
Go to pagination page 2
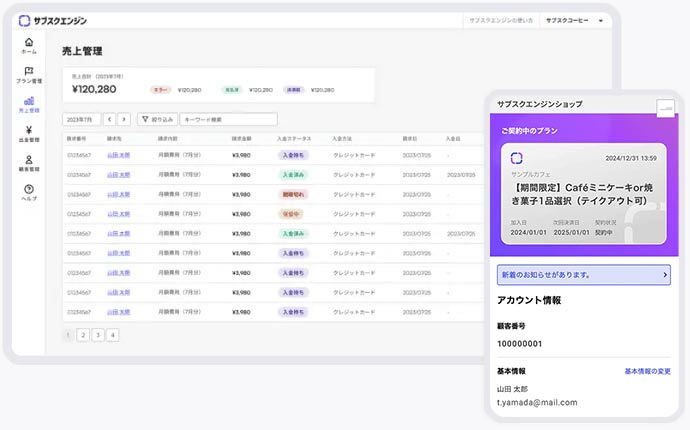[83, 335]
